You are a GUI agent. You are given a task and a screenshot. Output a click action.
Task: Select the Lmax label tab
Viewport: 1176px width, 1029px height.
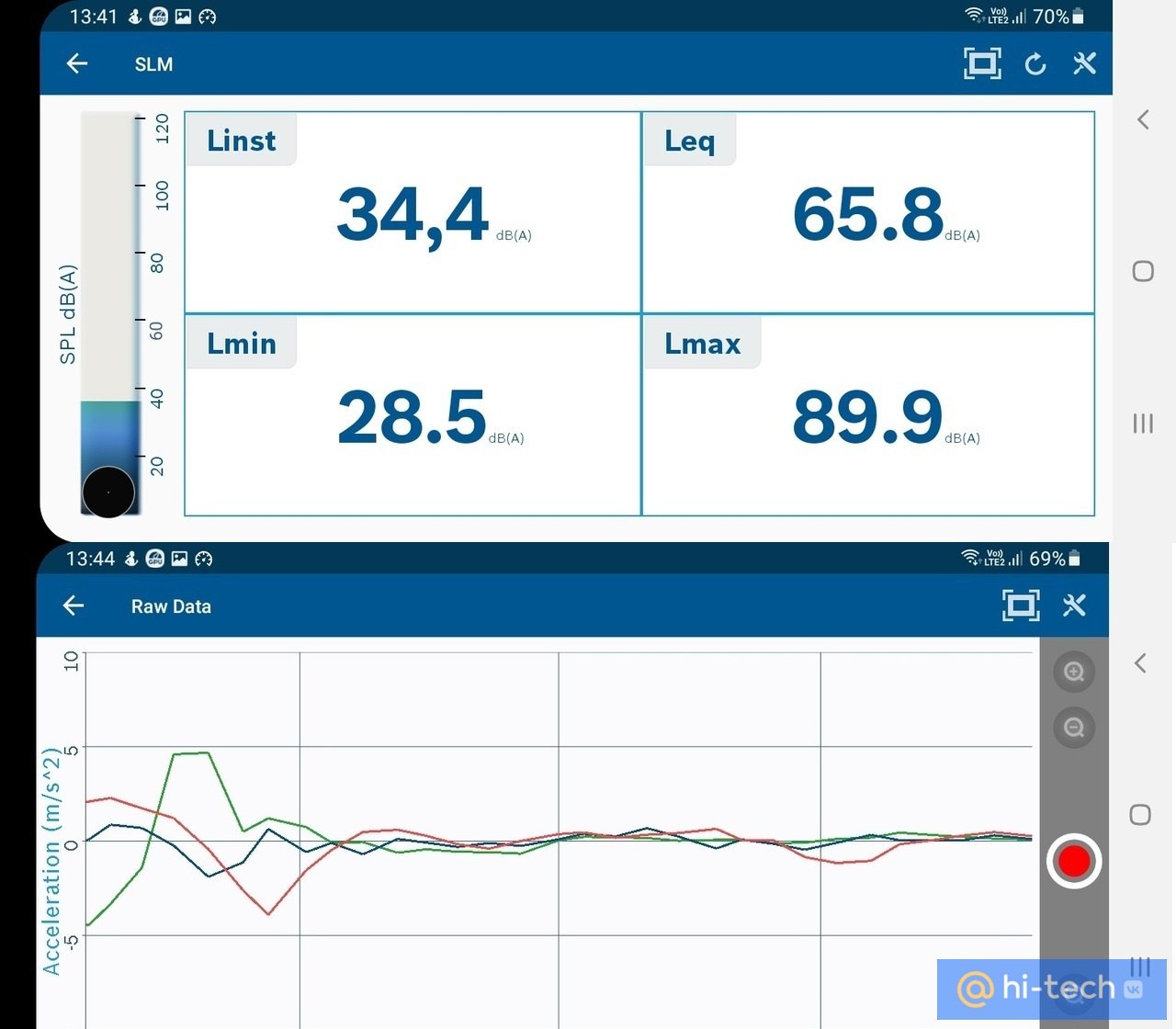(703, 343)
